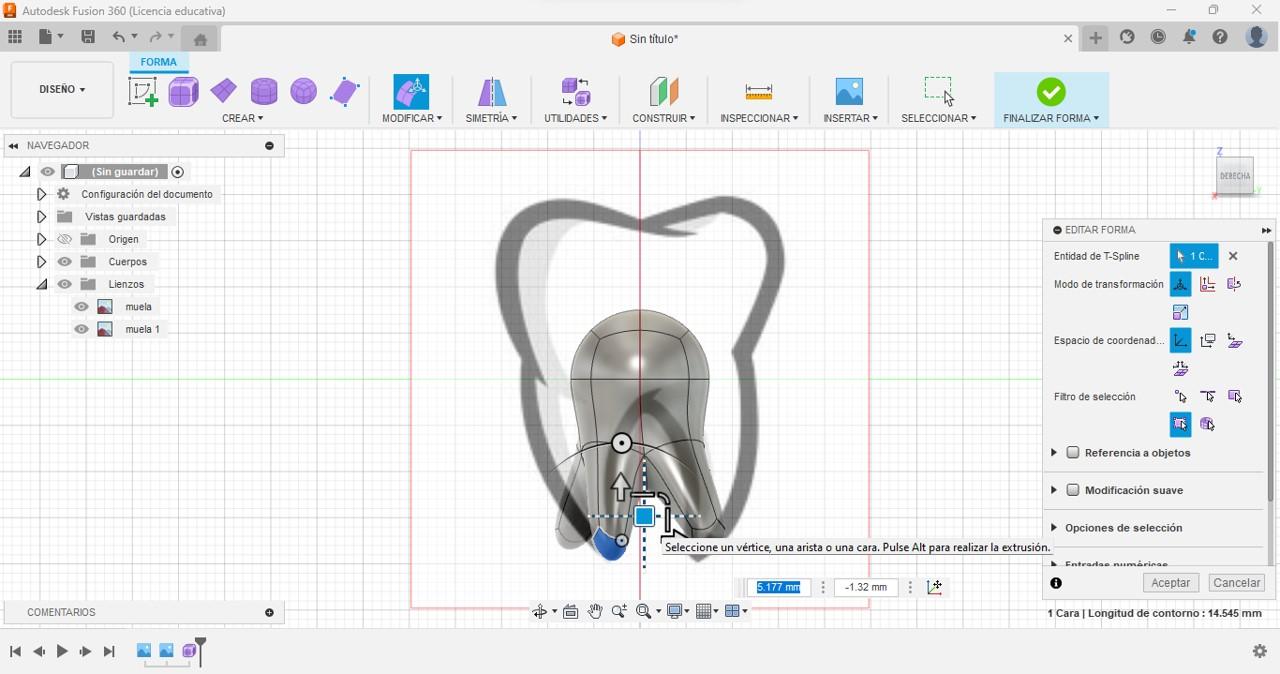Select vertex selection filter icon

pos(1181,397)
